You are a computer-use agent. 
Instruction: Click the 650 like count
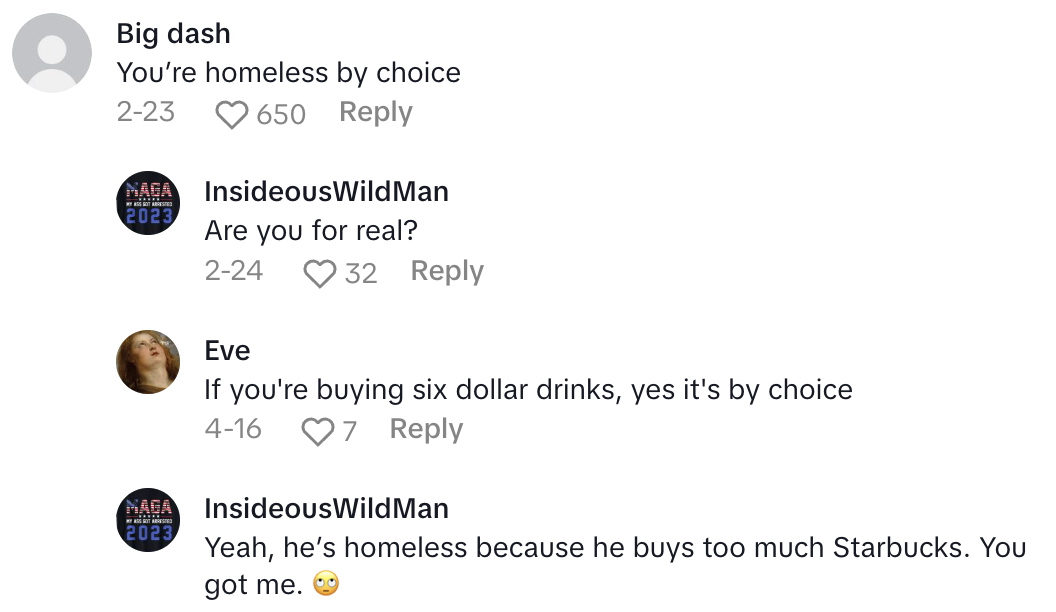(x=280, y=114)
